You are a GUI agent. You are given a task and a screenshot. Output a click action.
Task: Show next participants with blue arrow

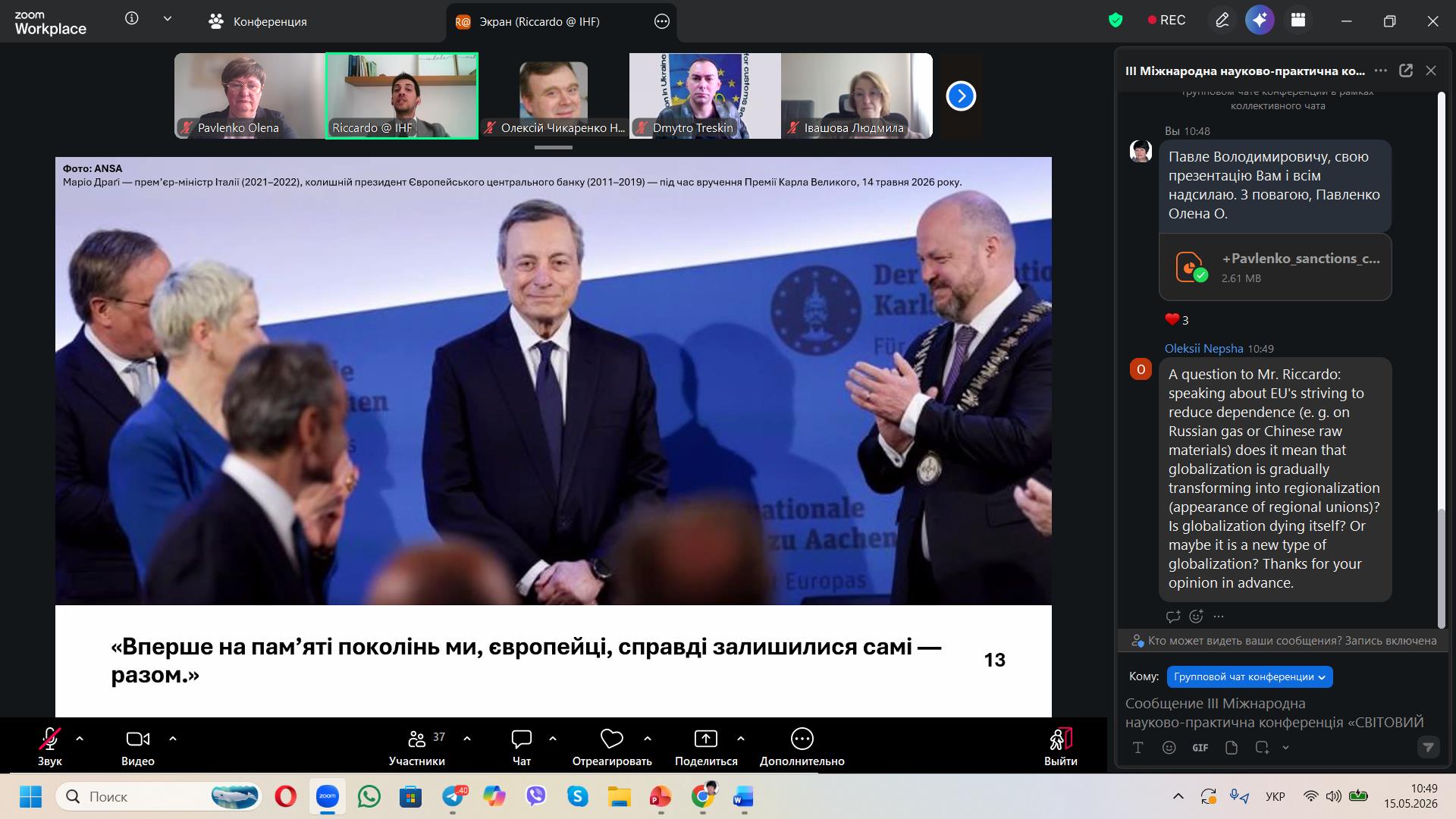pos(961,96)
